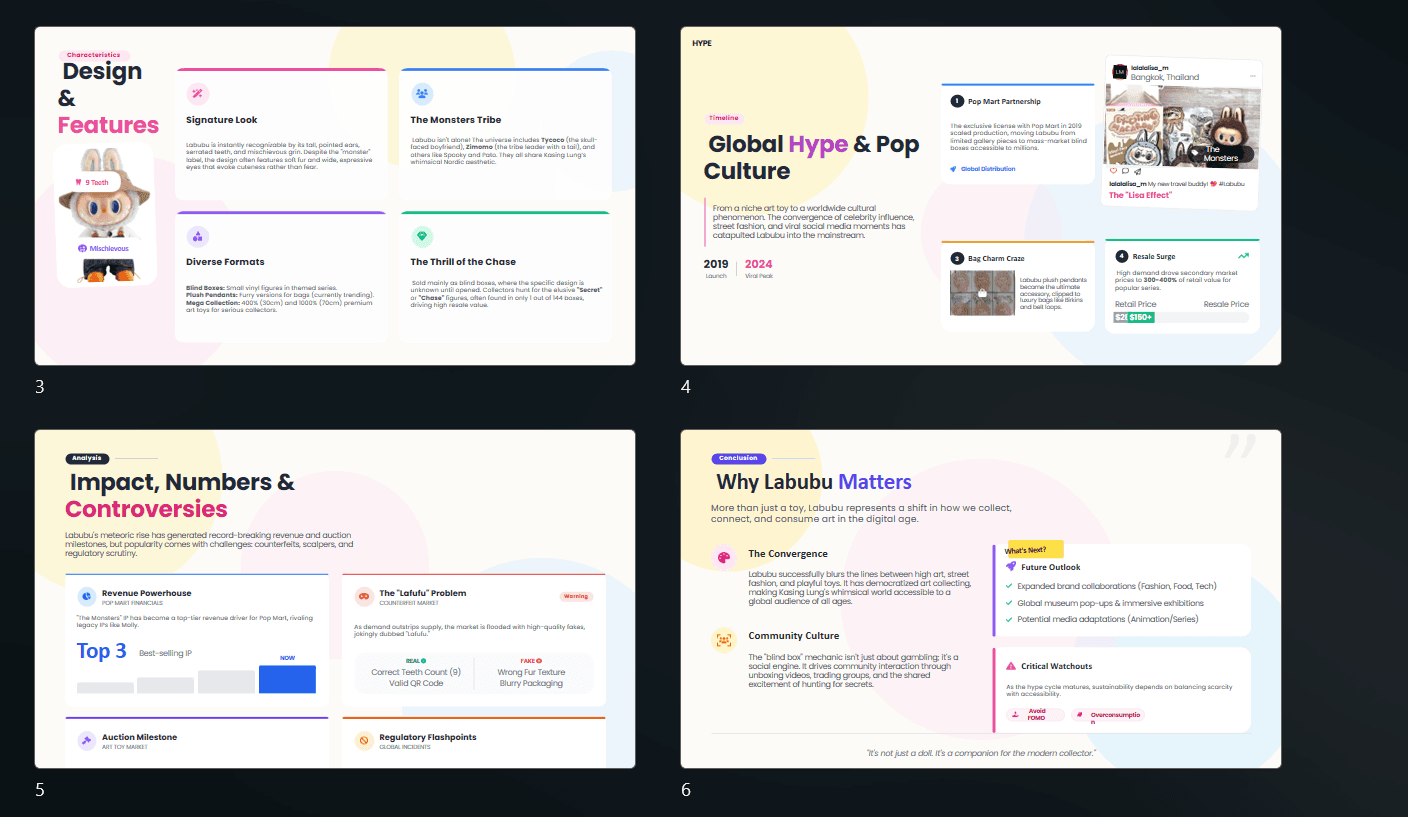Click the Timeline tag on slide 4
The width and height of the screenshot is (1408, 817).
tap(724, 118)
